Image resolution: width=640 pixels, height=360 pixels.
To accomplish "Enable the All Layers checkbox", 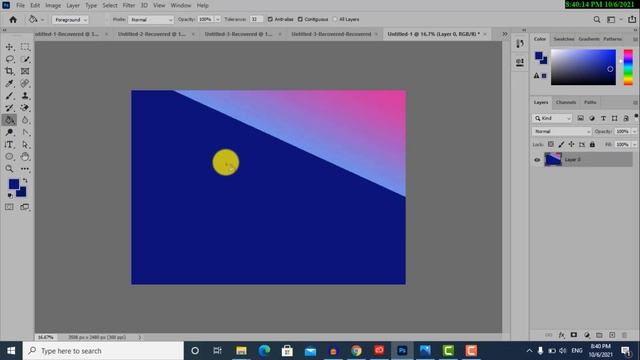I will pos(335,19).
